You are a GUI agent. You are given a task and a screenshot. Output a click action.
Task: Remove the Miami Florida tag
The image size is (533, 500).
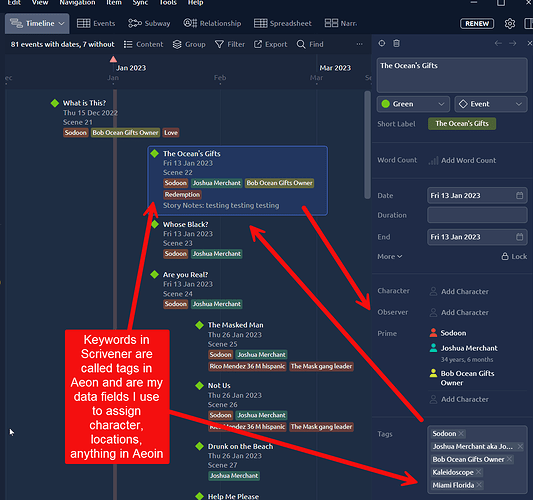[x=479, y=485]
